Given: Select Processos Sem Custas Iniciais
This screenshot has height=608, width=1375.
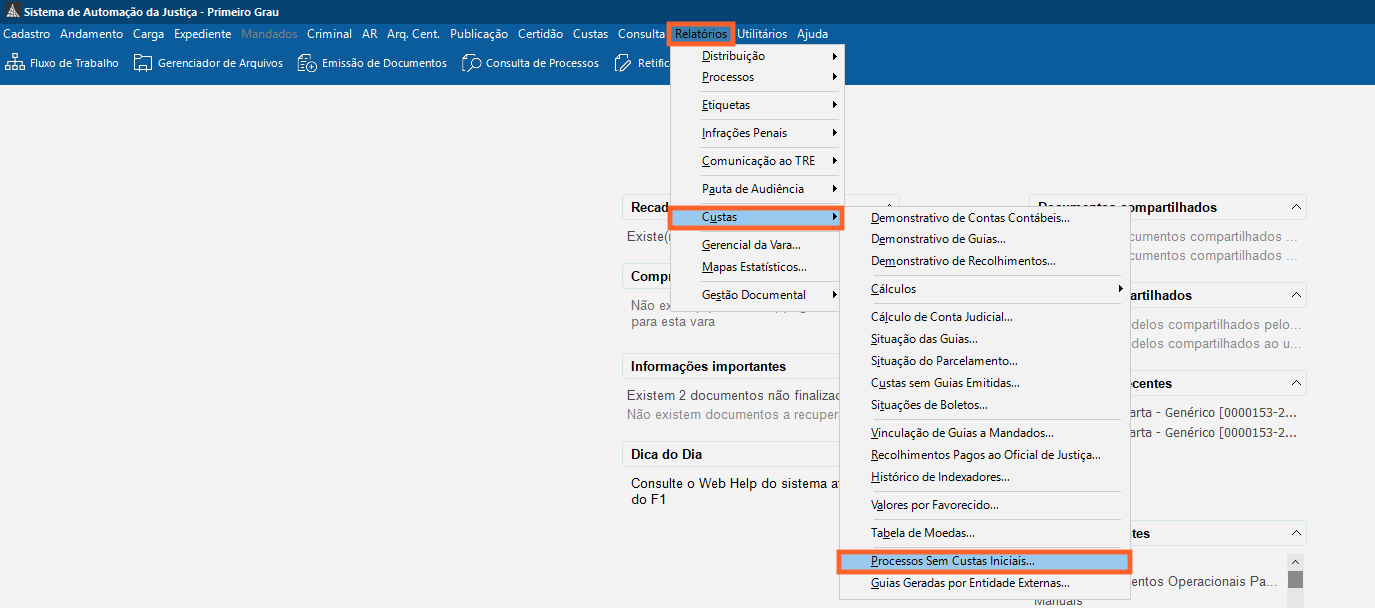Looking at the screenshot, I should (952, 562).
